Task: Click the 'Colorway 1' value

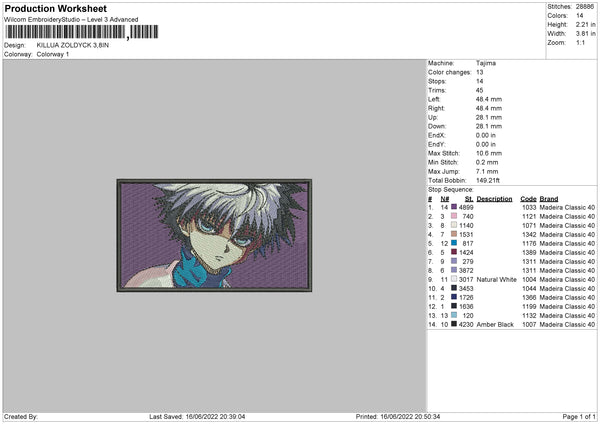Action: [x=53, y=54]
